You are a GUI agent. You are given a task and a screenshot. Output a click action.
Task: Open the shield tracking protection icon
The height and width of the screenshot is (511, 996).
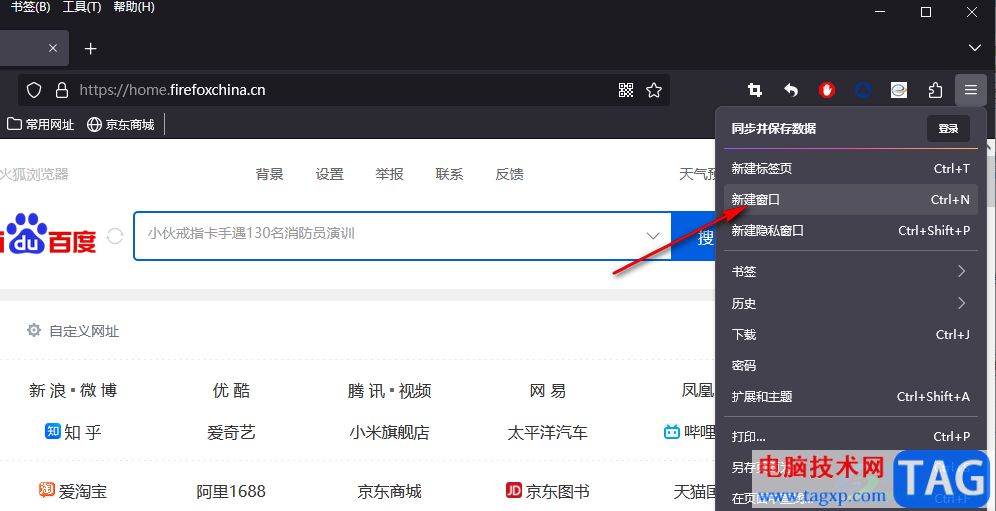(34, 90)
